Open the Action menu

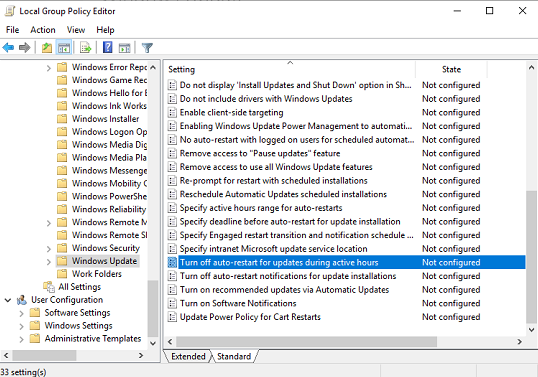click(x=43, y=30)
